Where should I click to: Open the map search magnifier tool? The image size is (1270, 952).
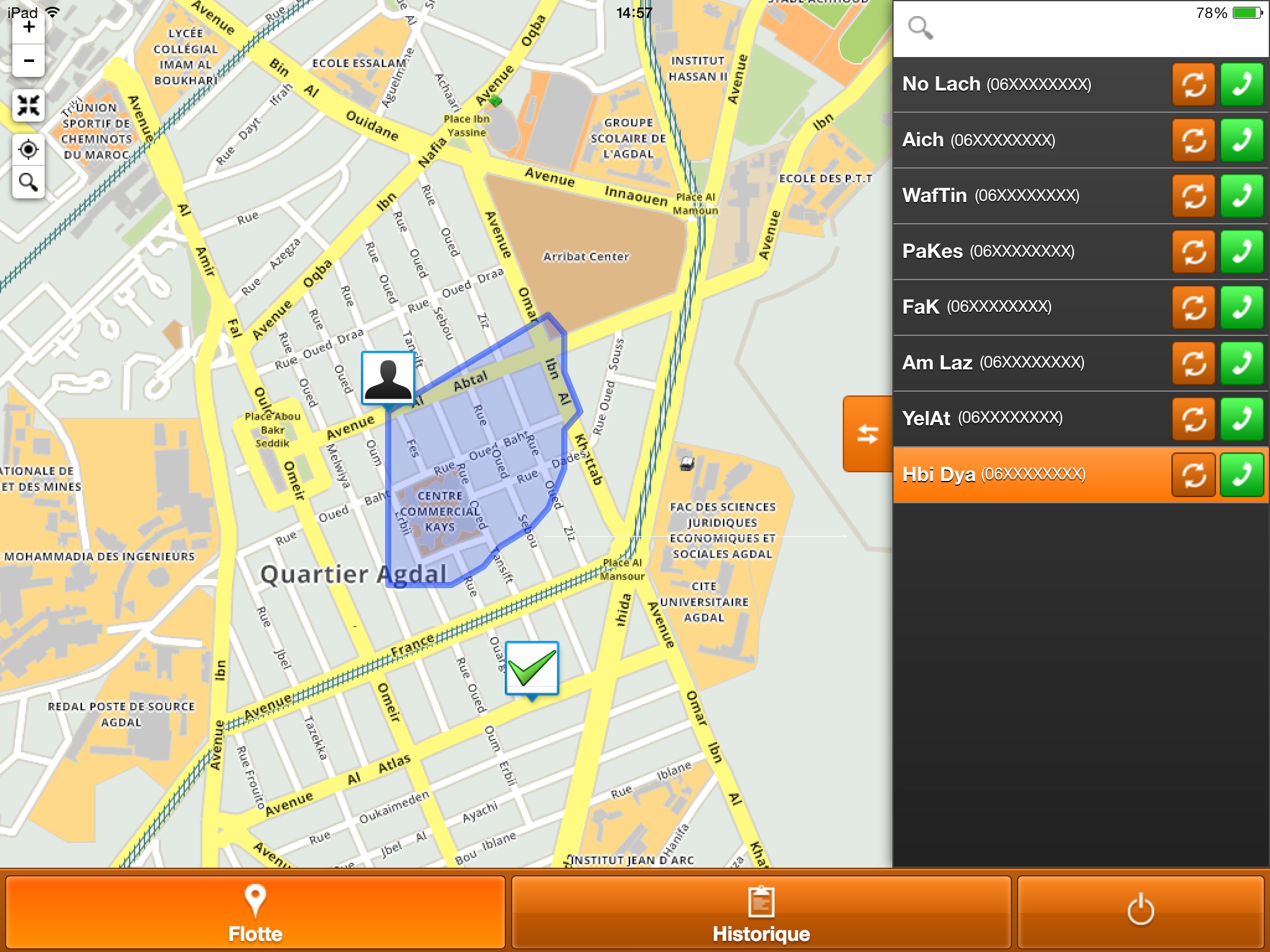(29, 182)
